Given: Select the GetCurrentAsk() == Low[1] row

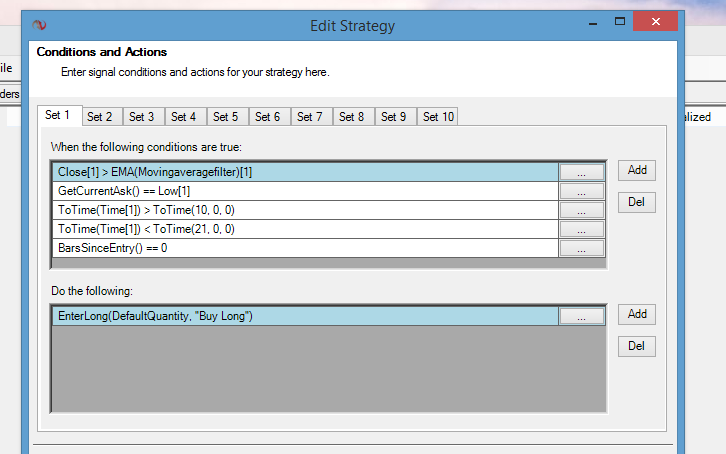Looking at the screenshot, I should pyautogui.click(x=300, y=191).
